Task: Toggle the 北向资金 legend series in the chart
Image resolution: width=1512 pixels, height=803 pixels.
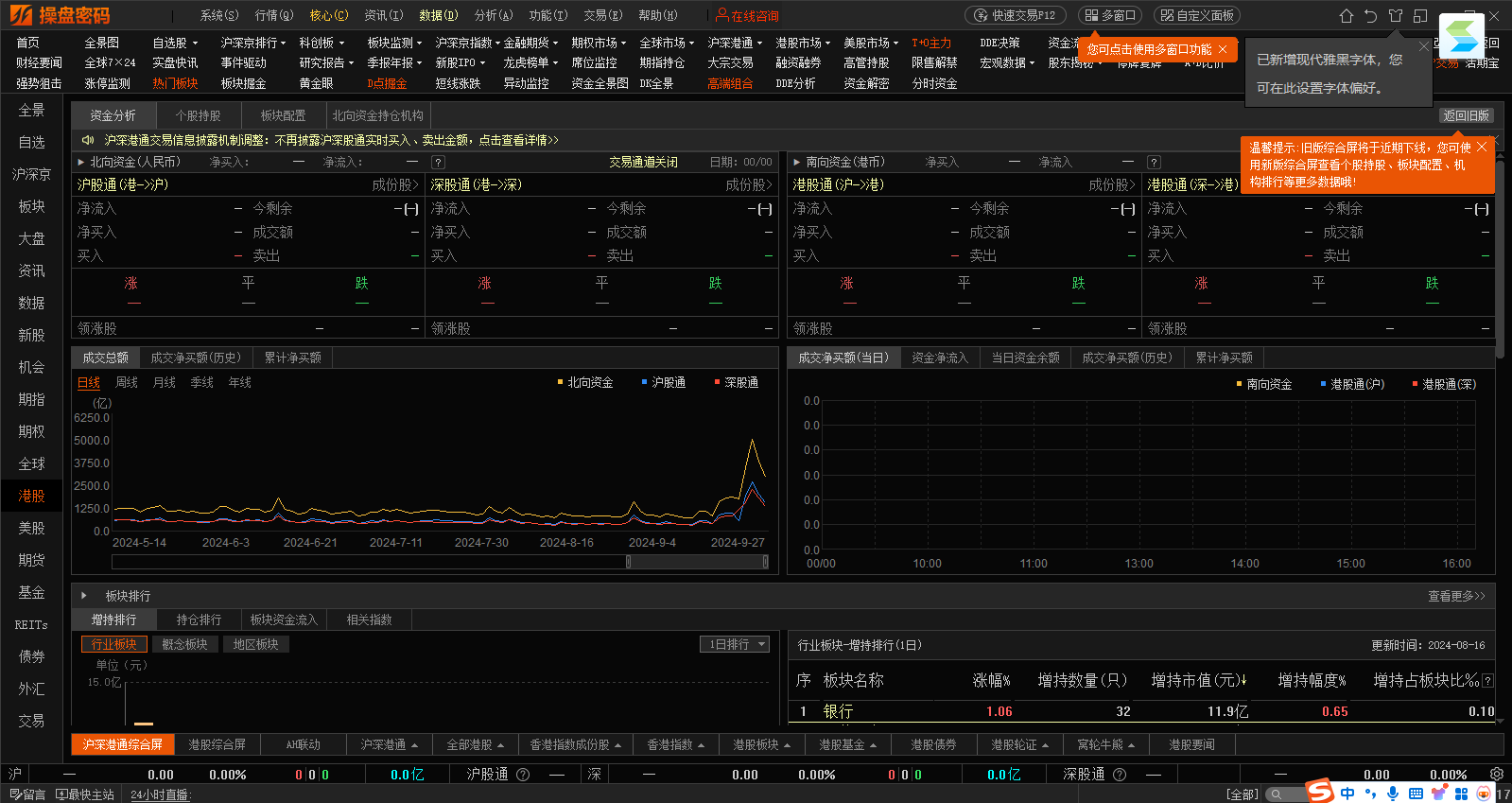Action: point(585,383)
